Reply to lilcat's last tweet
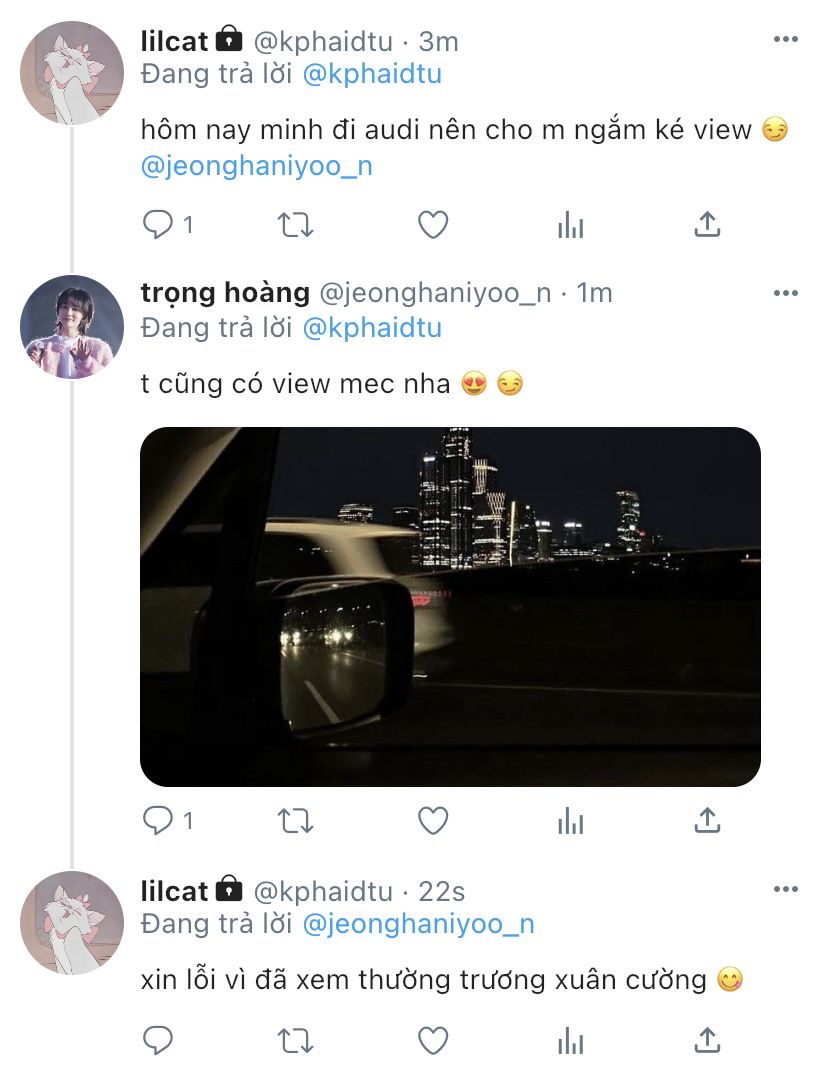This screenshot has width=828, height=1068. point(158,1040)
